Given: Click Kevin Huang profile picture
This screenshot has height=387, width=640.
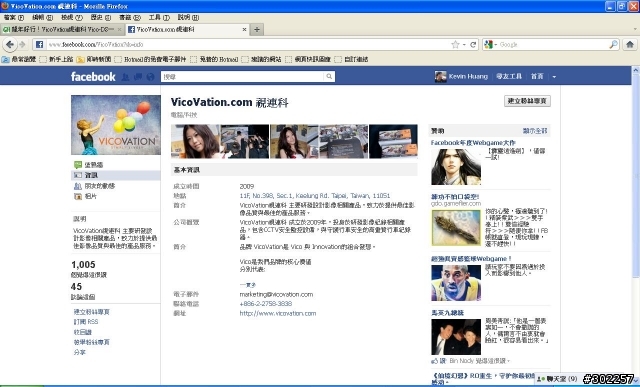Looking at the screenshot, I should click(x=440, y=76).
